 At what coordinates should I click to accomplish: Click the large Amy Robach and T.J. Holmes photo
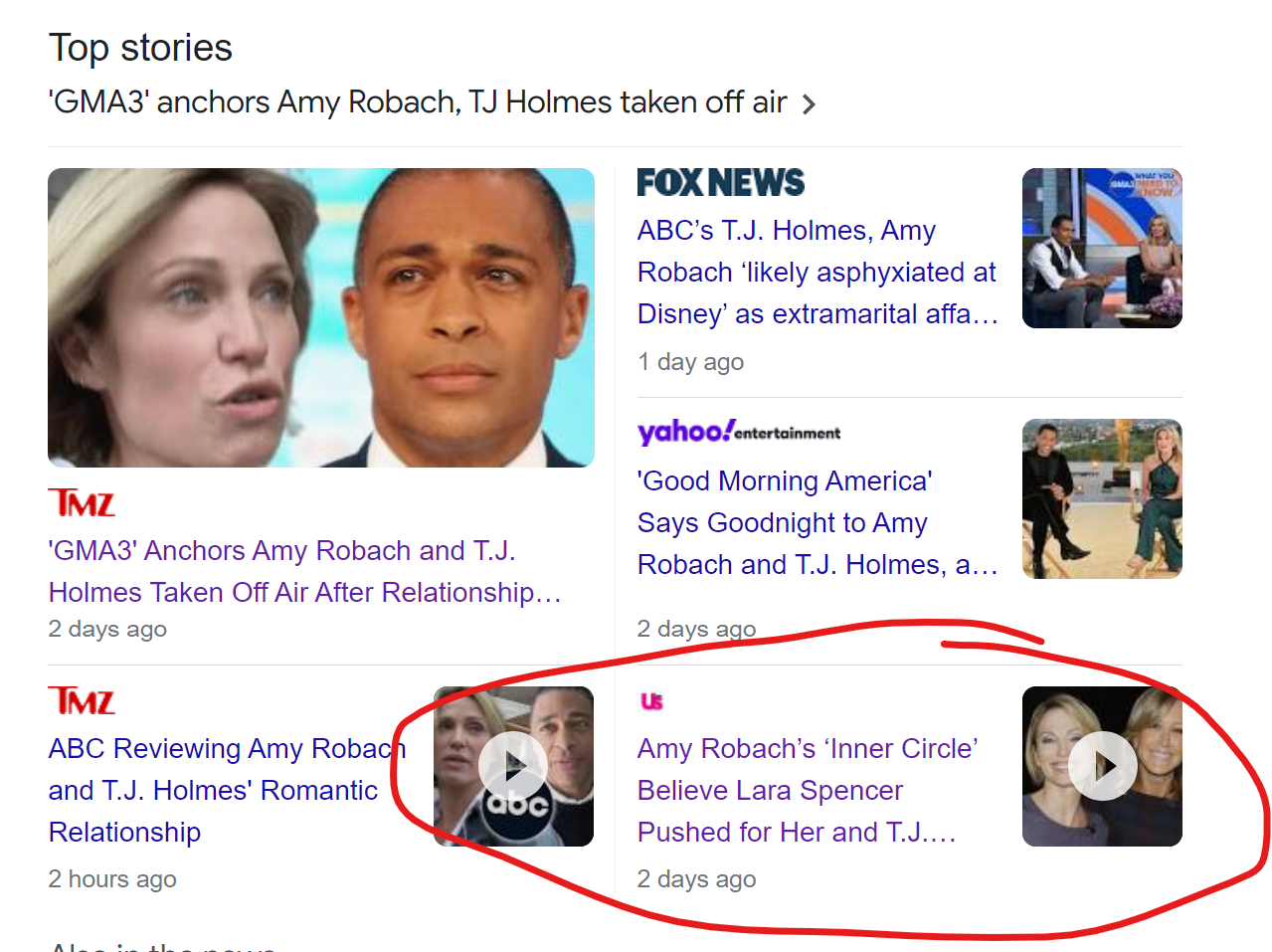click(321, 317)
